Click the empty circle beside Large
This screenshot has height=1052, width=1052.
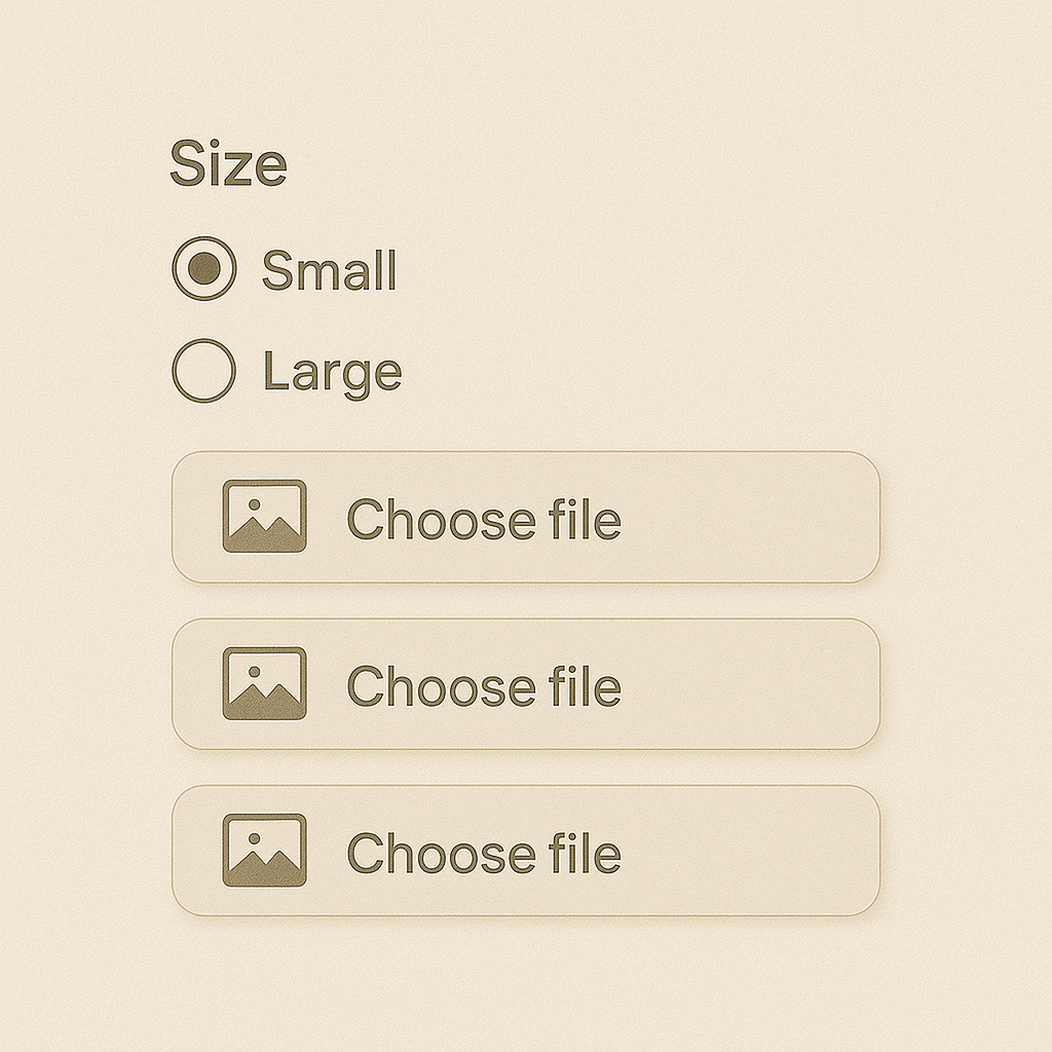204,370
